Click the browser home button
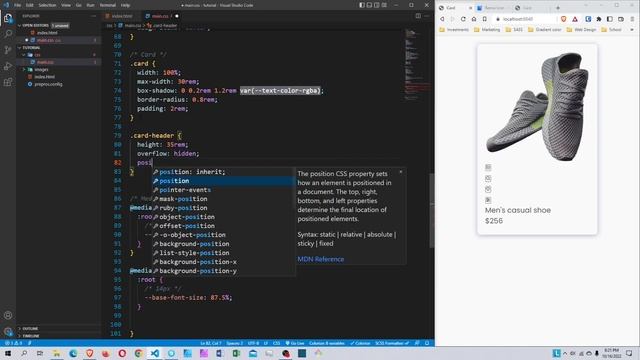640x360 pixels. [474, 19]
